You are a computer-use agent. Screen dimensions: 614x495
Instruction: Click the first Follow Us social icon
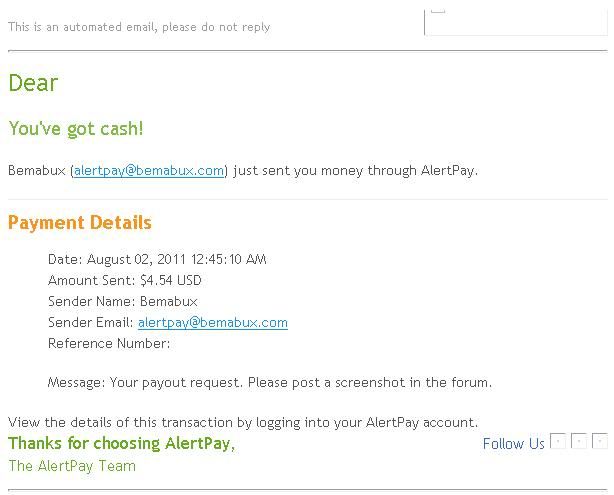pyautogui.click(x=558, y=441)
